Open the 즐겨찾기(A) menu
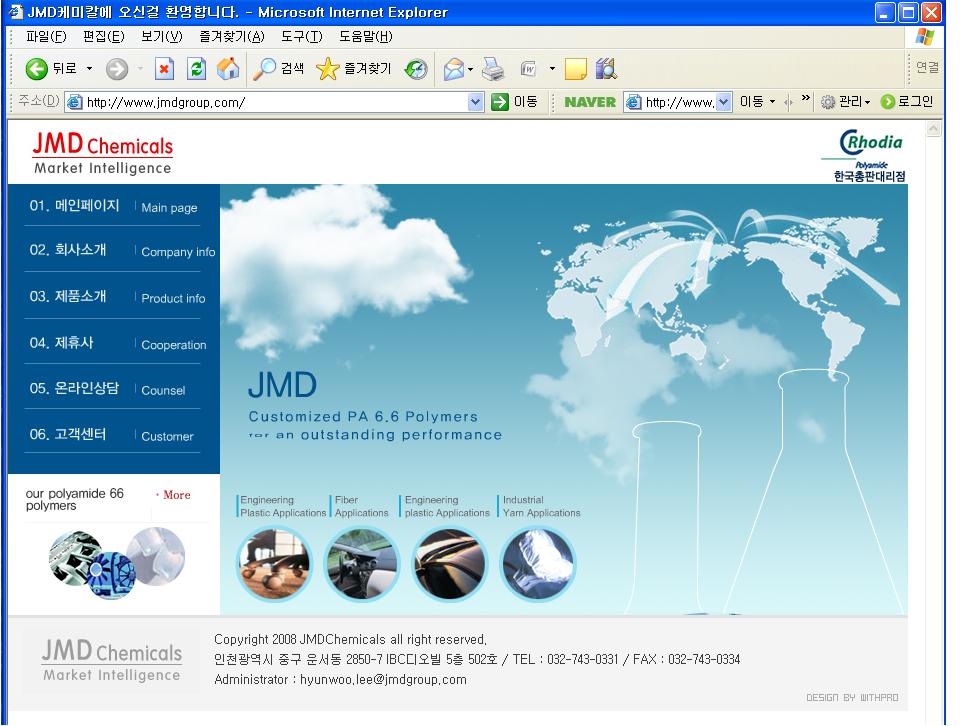The width and height of the screenshot is (967, 726). point(231,36)
